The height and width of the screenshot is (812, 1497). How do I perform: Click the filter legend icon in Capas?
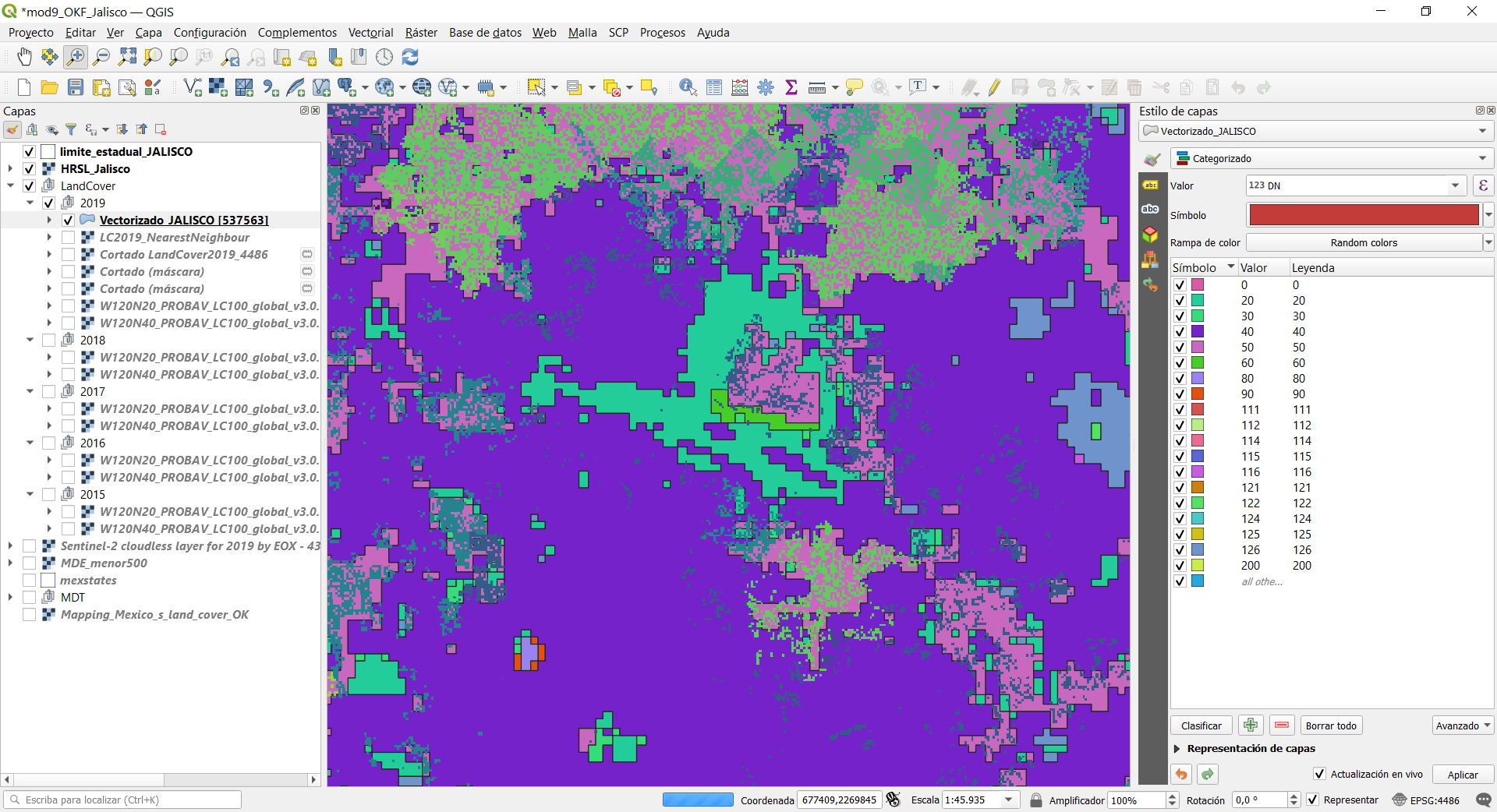click(x=71, y=129)
